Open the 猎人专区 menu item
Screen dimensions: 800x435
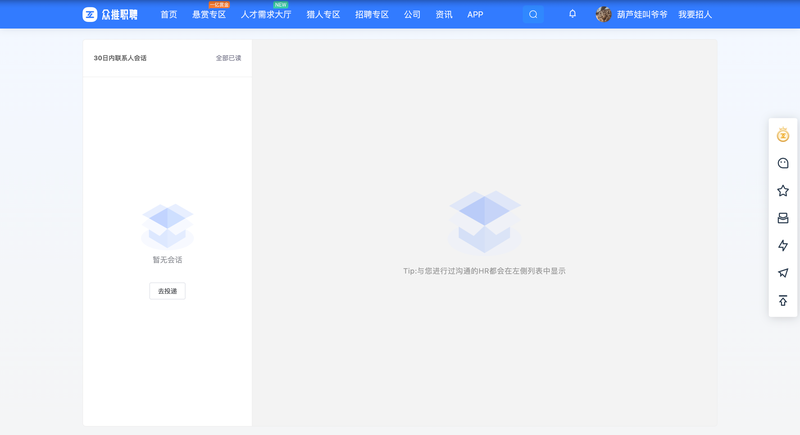[323, 15]
